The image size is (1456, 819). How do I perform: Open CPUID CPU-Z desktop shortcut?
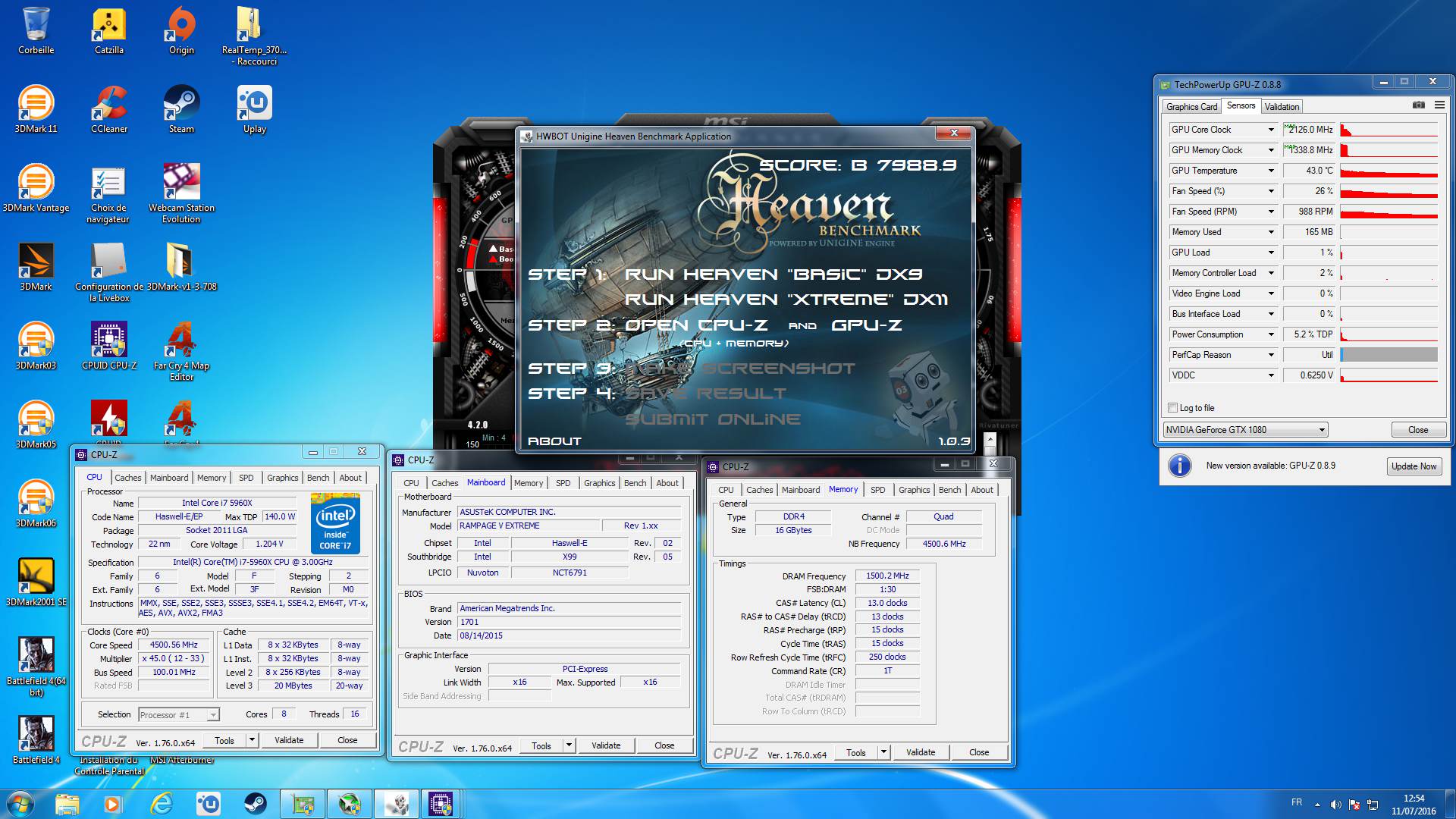pos(109,347)
